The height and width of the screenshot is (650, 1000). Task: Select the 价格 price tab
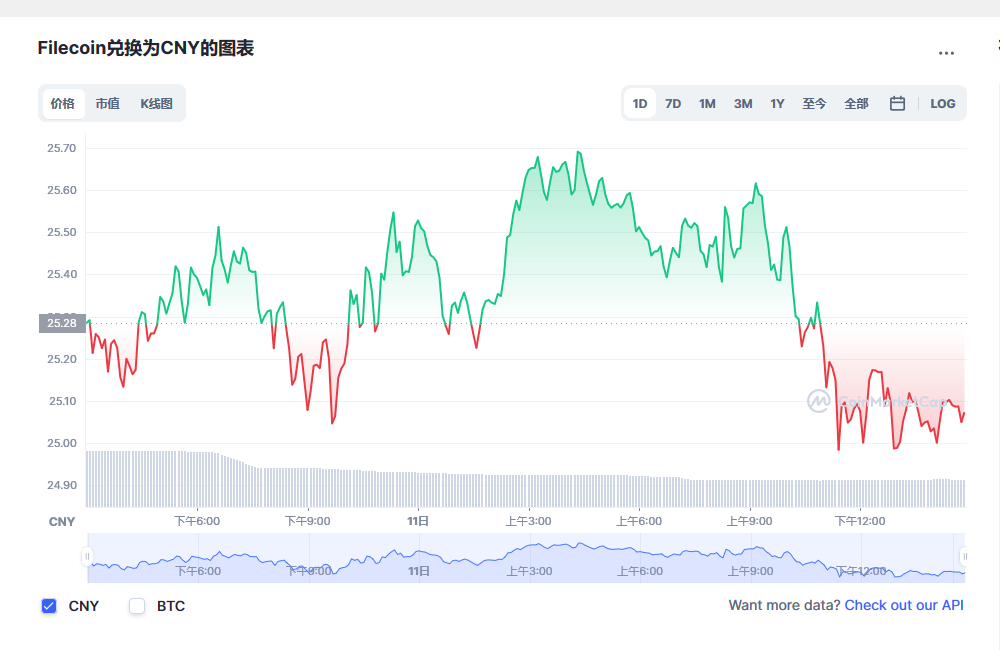[63, 103]
